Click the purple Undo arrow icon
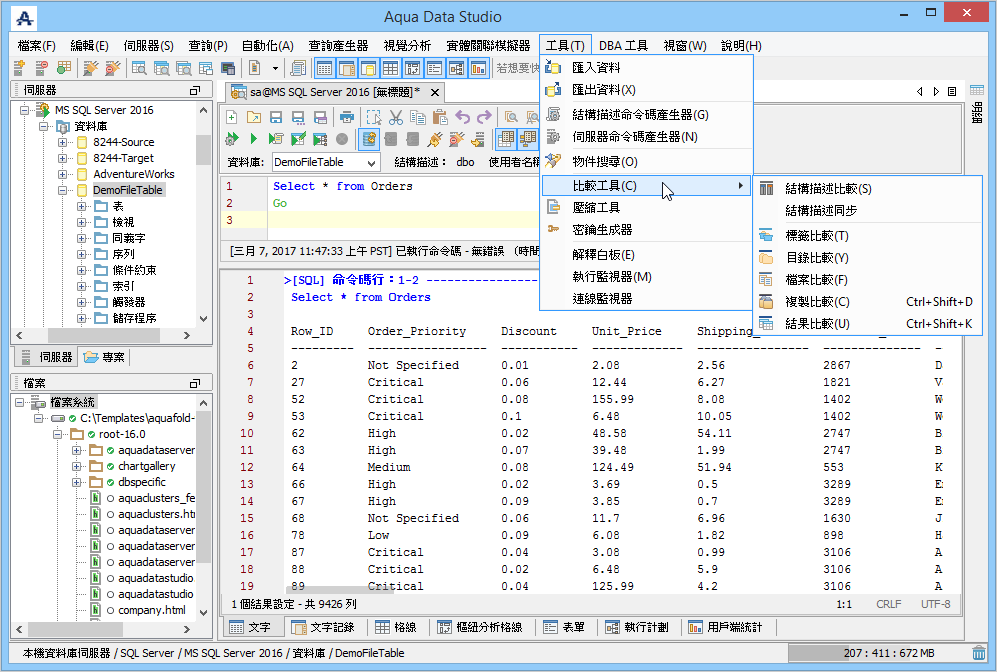The image size is (997, 672). [x=462, y=117]
